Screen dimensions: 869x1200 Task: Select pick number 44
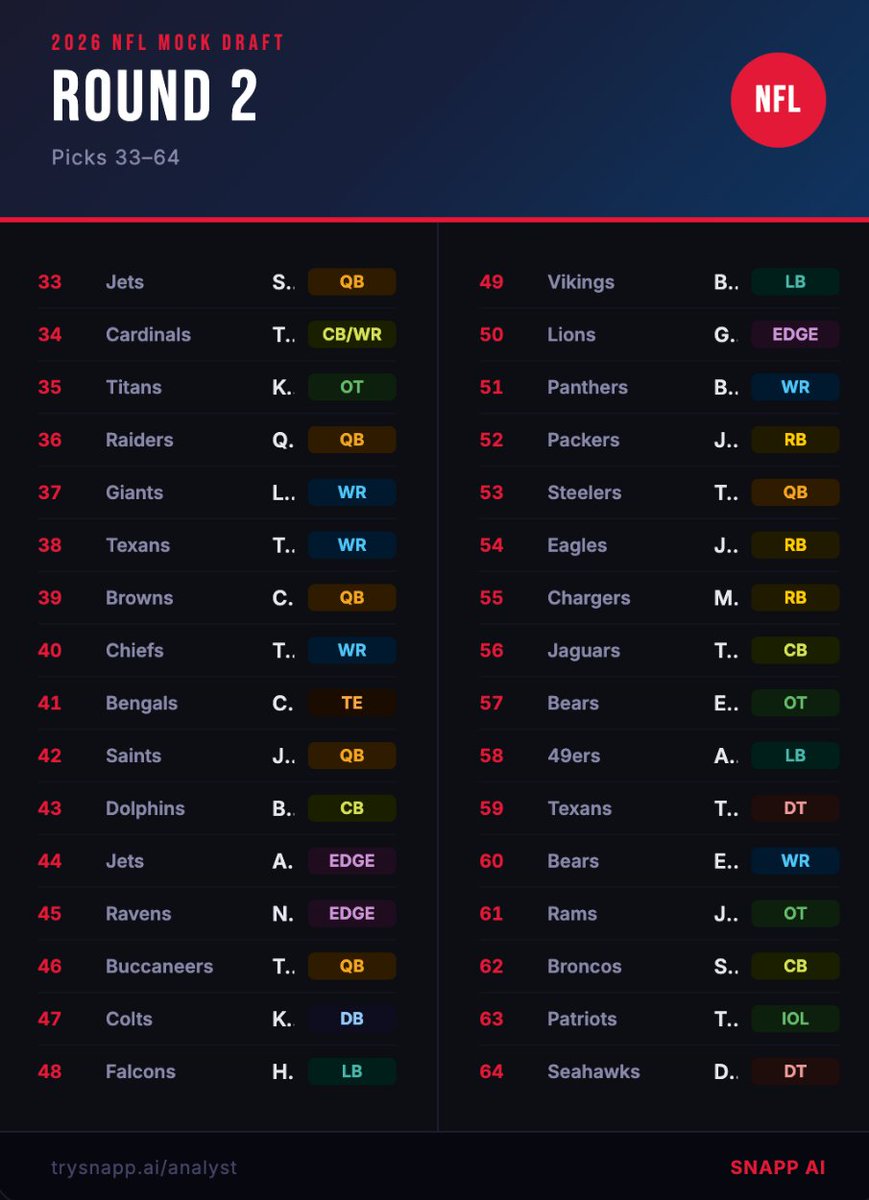[50, 861]
